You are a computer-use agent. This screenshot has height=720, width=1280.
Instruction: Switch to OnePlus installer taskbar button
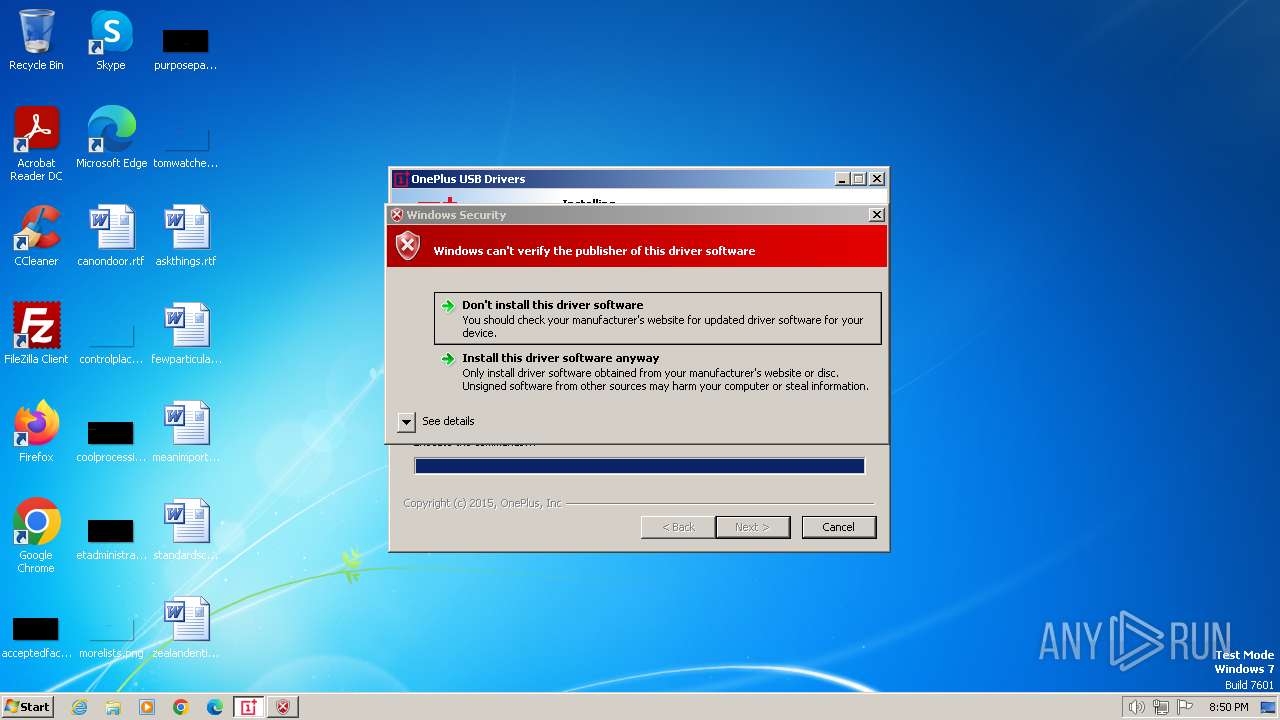[x=249, y=707]
